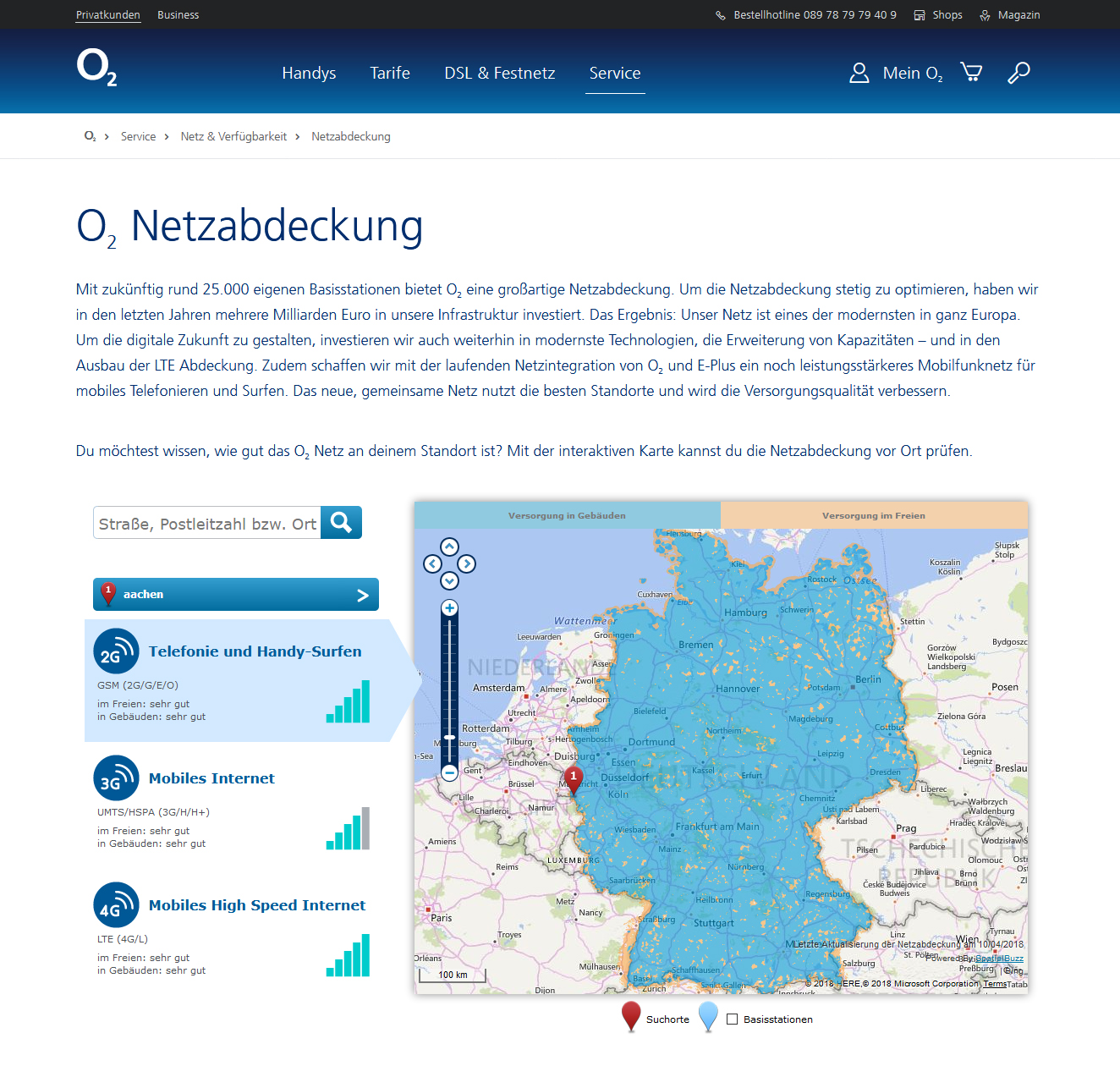Image resolution: width=1120 pixels, height=1066 pixels.
Task: Click the phone icon beside Bestellhotline
Action: pyautogui.click(x=721, y=15)
